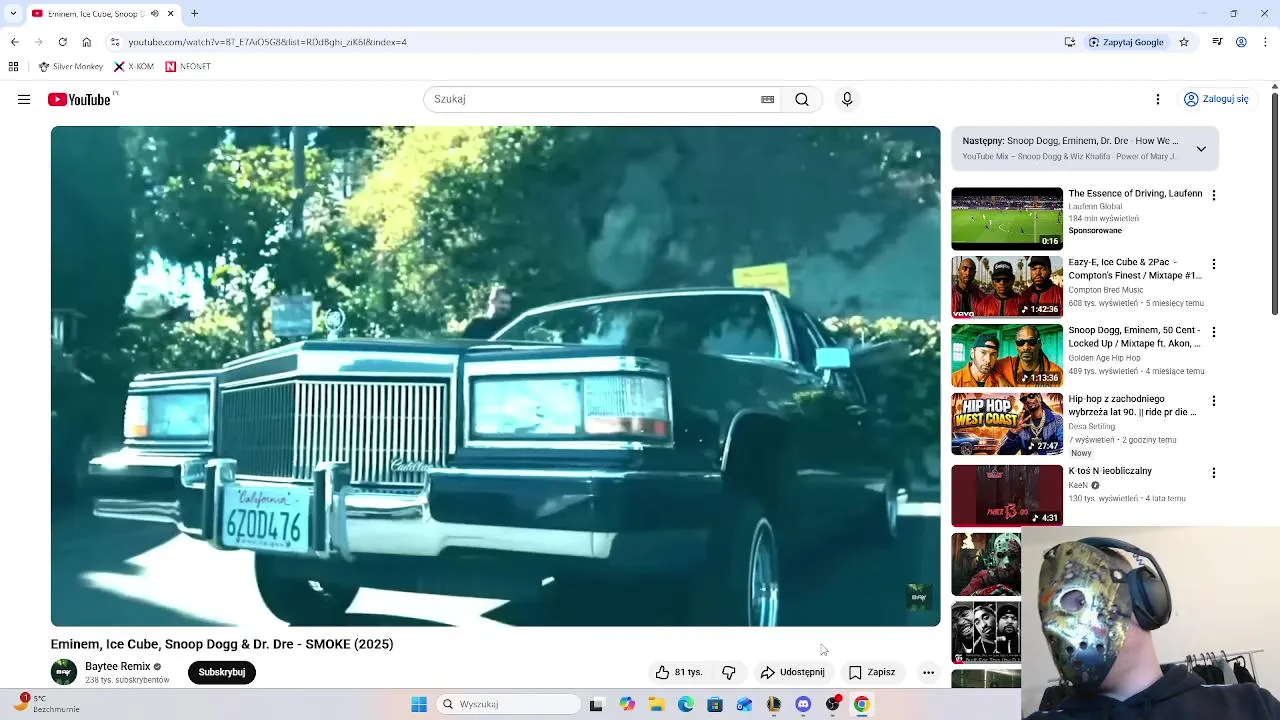Open options menu for Snoop Dogg, Eminem, 50 Cent mixtape
The height and width of the screenshot is (720, 1280).
[x=1214, y=332]
